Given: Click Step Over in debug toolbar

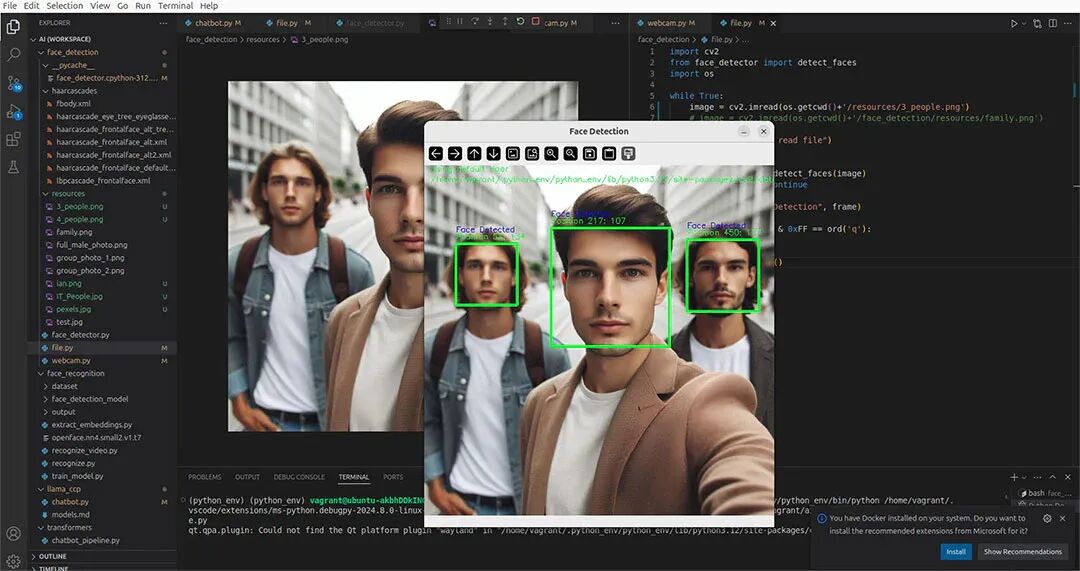Looking at the screenshot, I should [475, 22].
